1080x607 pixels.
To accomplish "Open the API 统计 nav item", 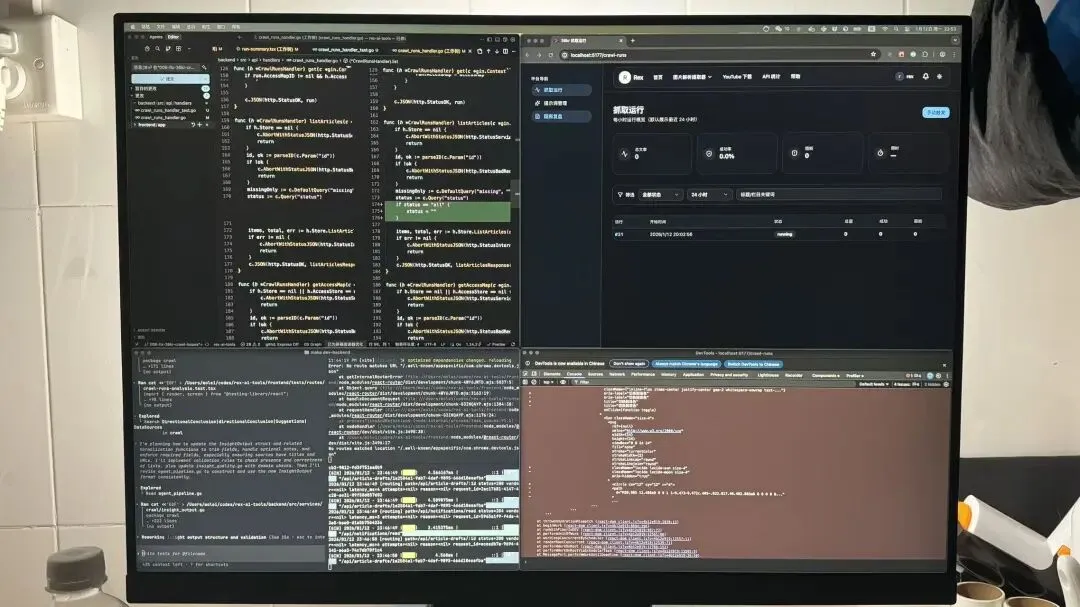I will 771,77.
